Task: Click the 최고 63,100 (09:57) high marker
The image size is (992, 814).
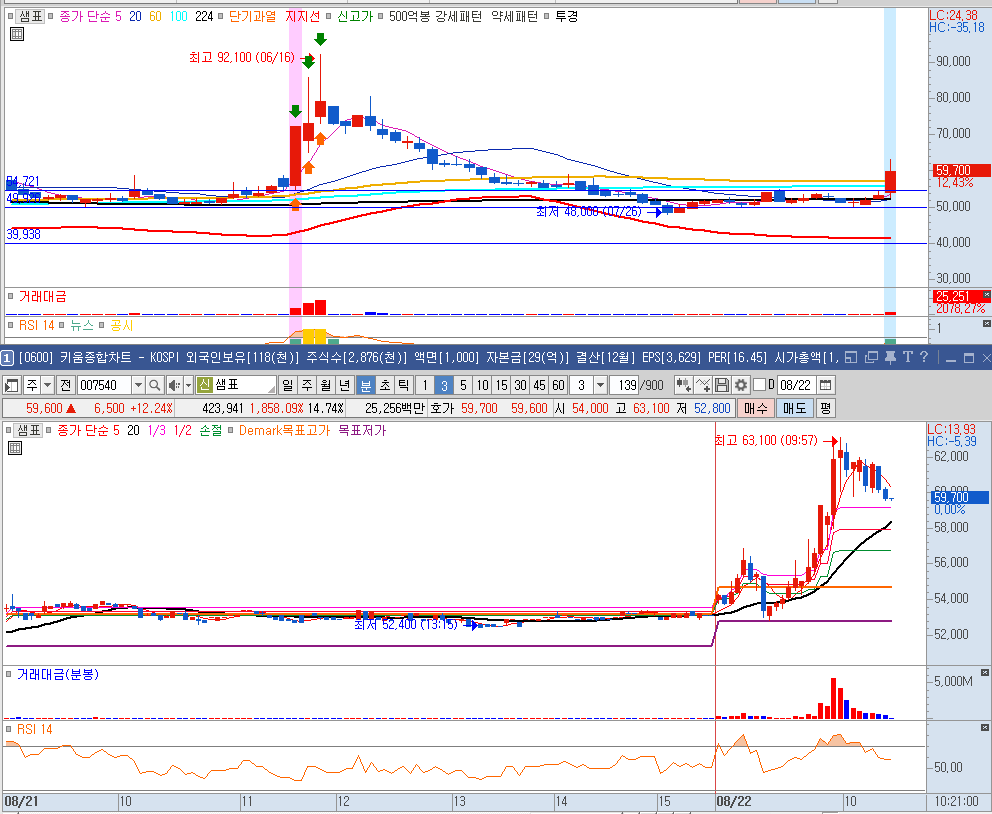Action: pos(766,440)
